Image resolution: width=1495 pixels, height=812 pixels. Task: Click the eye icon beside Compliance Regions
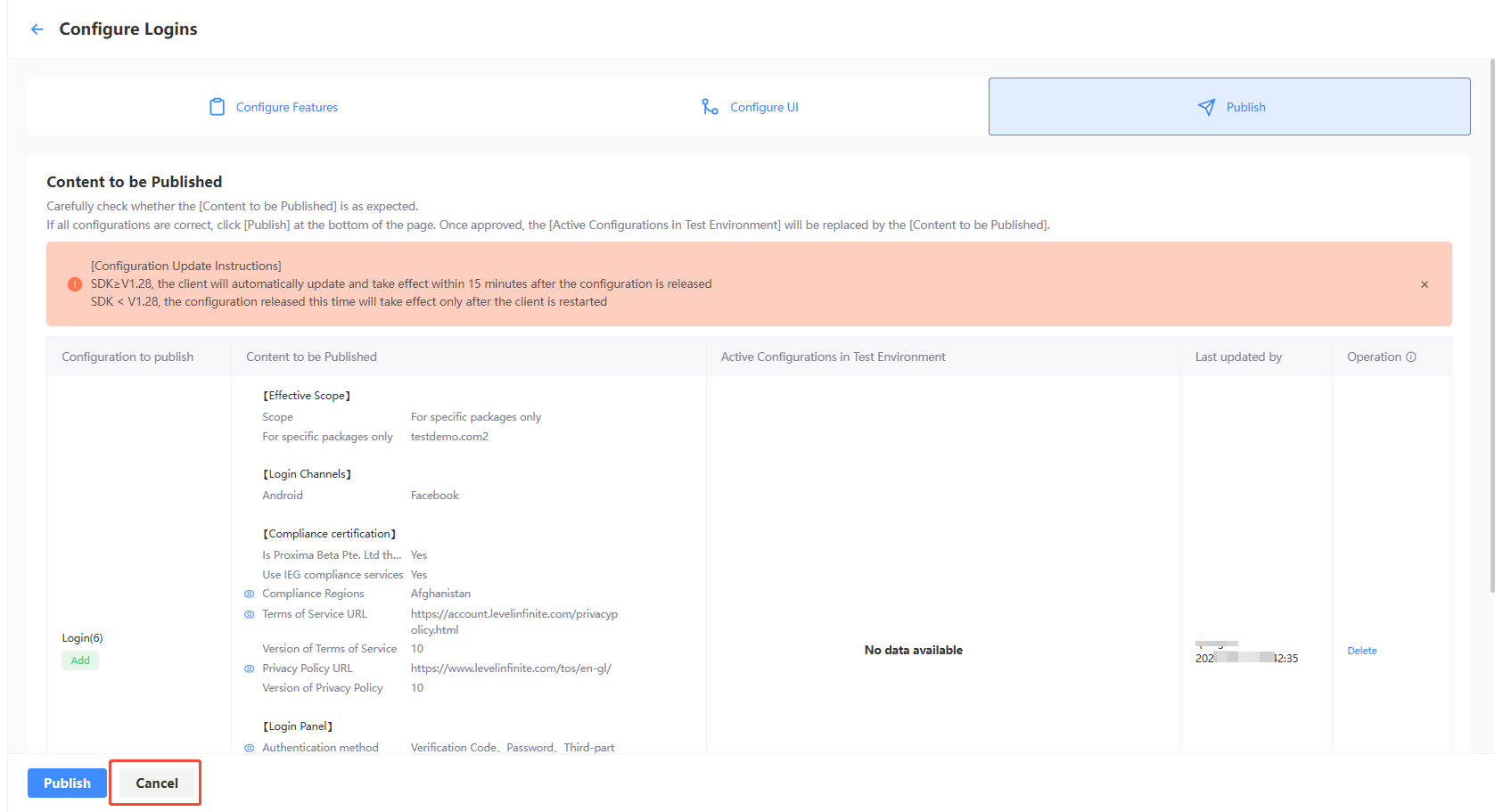click(250, 595)
